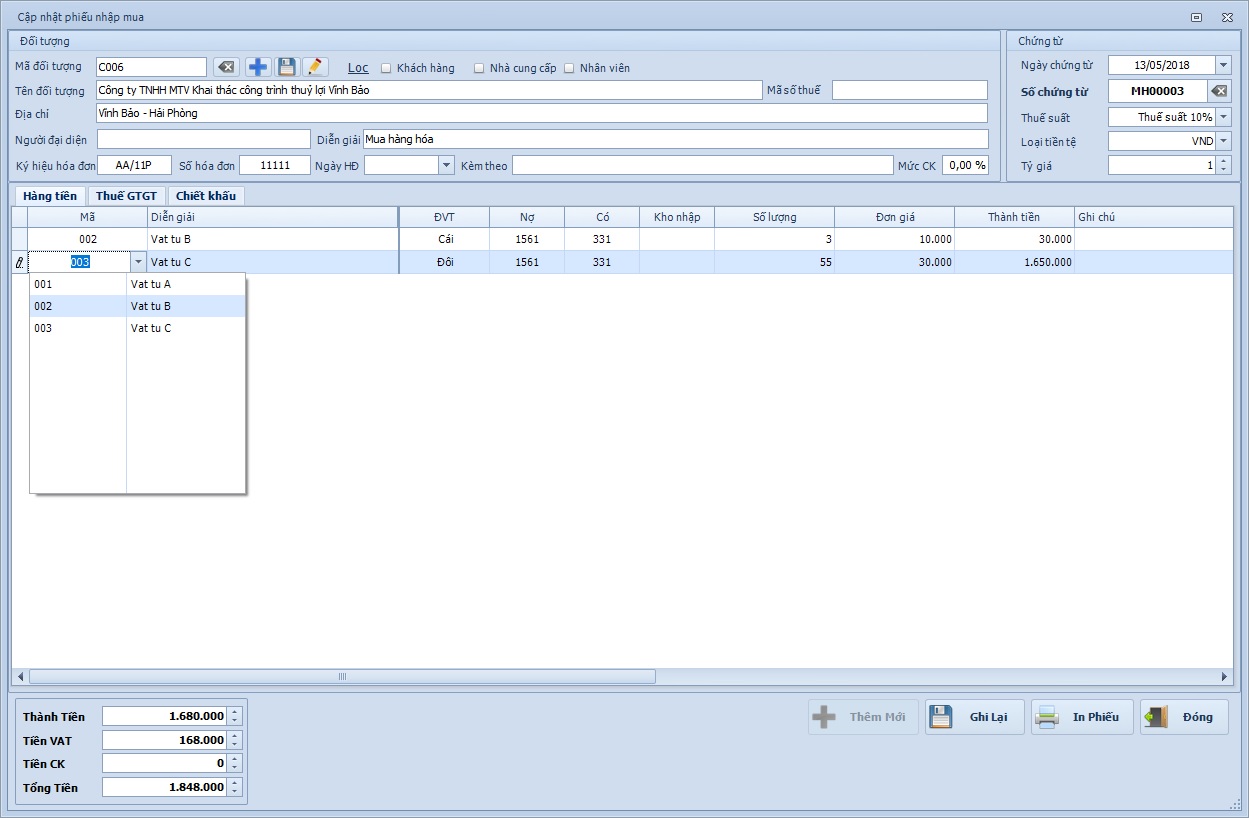The height and width of the screenshot is (818, 1249).
Task: Expand the Thuế suất dropdown
Action: coord(1223,117)
